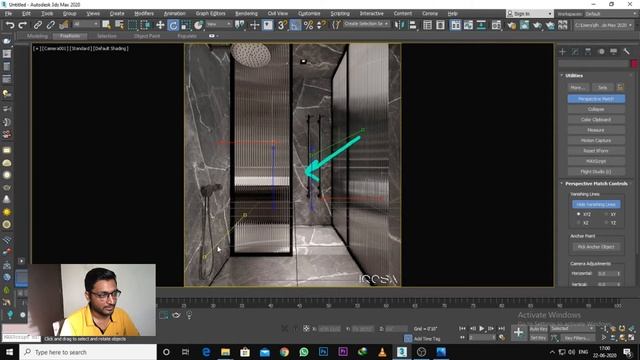
Task: Activate the Select and Place tool
Action: pos(199,25)
